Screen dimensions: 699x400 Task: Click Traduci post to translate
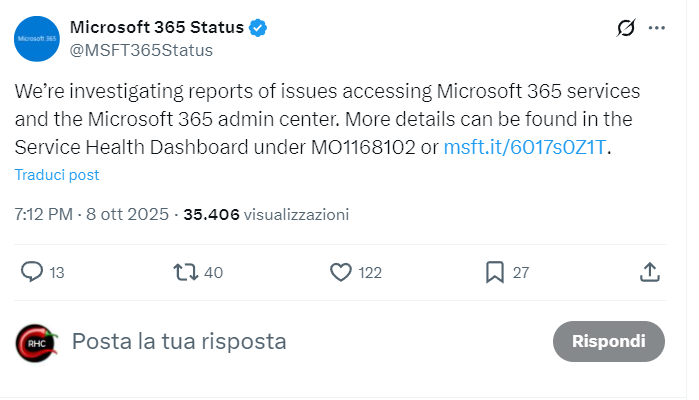[57, 175]
